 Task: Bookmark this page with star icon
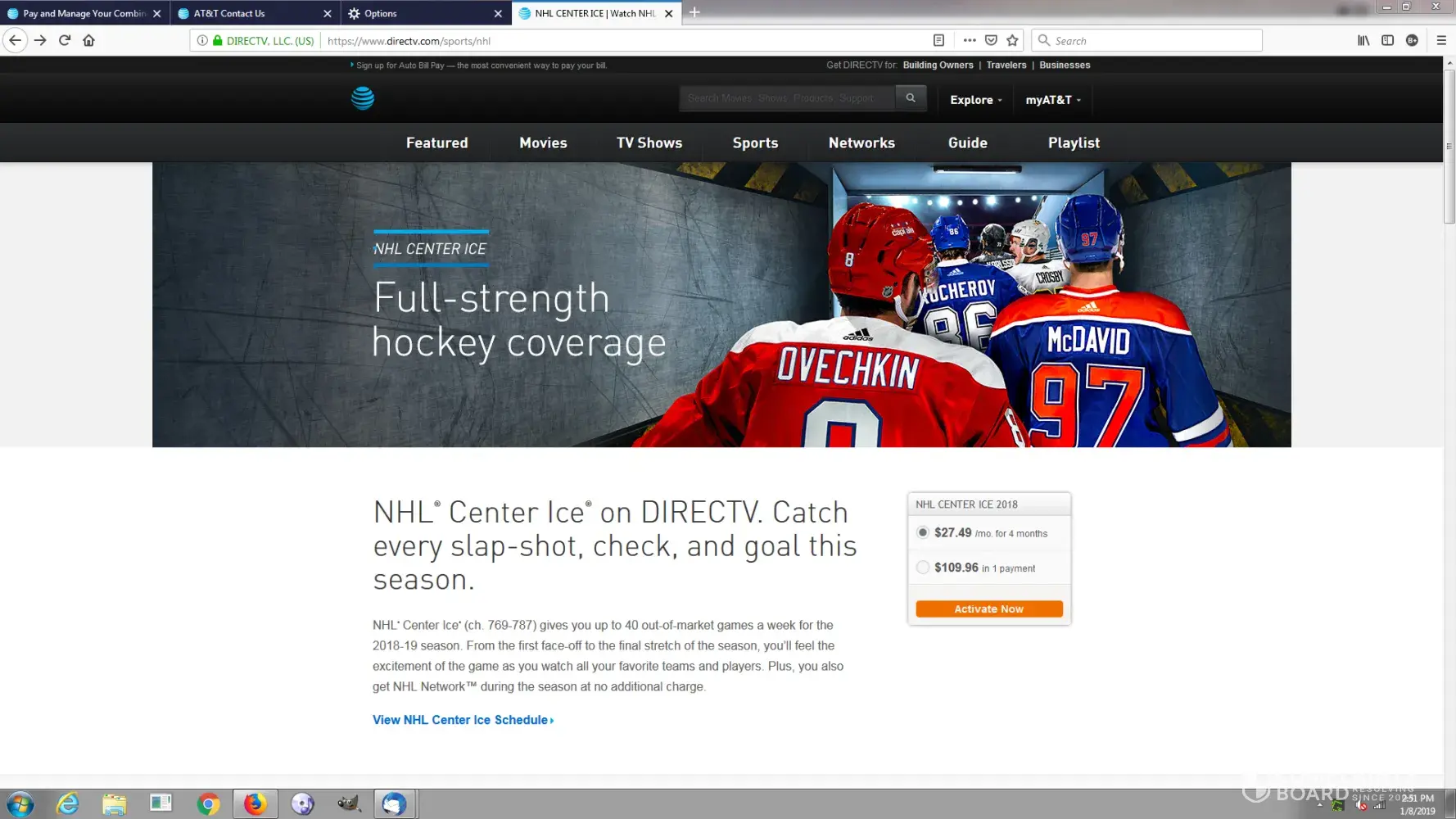point(1013,40)
